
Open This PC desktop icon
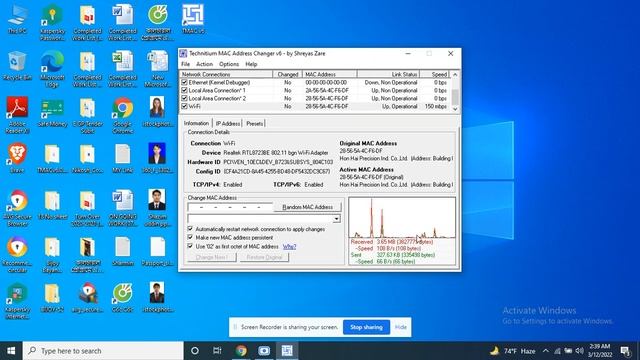pyautogui.click(x=17, y=18)
